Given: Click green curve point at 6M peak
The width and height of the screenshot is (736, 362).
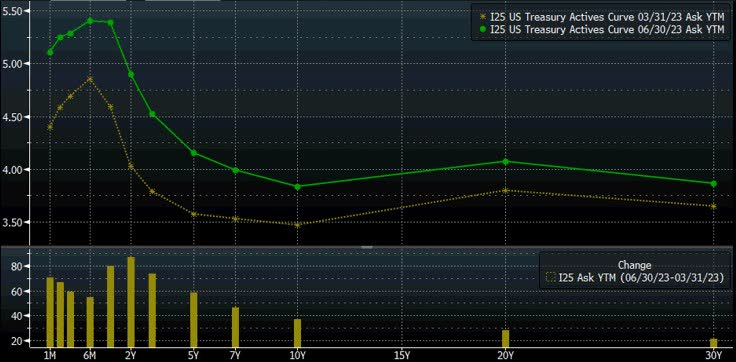Looking at the screenshot, I should [x=90, y=21].
